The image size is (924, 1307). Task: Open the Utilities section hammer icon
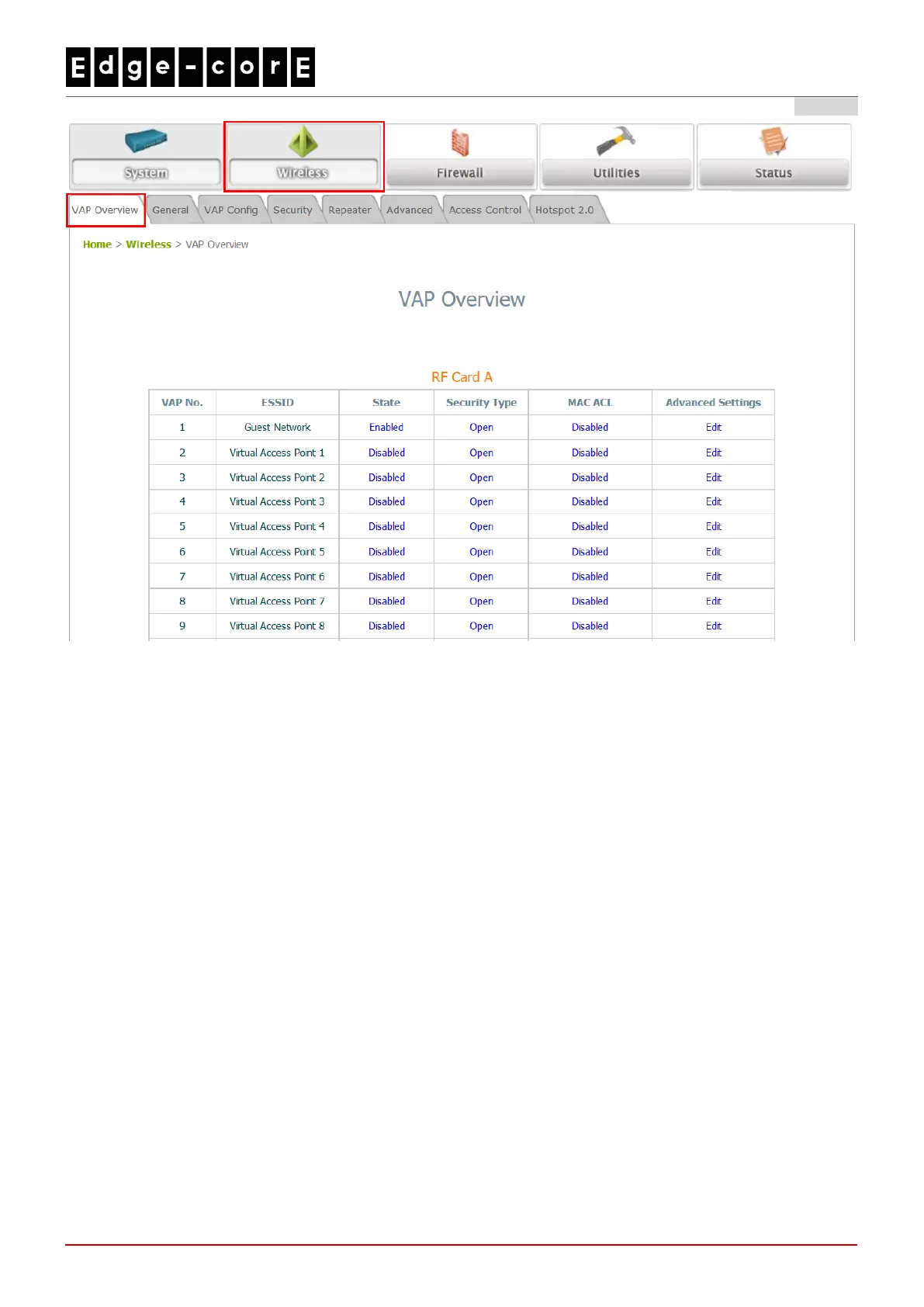pos(616,141)
